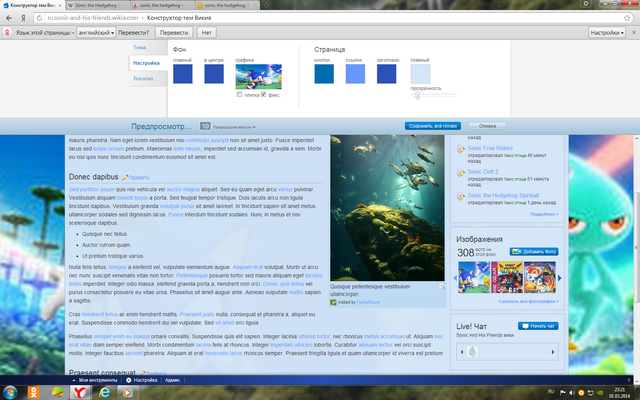Uncheck the 'фикс.' fixed background checkbox
Screen dimensions: 640x400
[264, 94]
